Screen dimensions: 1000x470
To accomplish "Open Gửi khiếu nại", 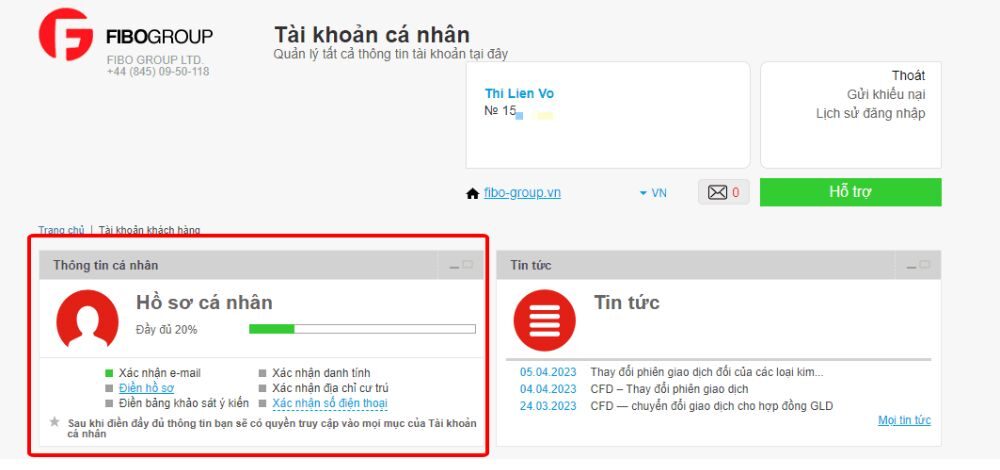I will (886, 94).
